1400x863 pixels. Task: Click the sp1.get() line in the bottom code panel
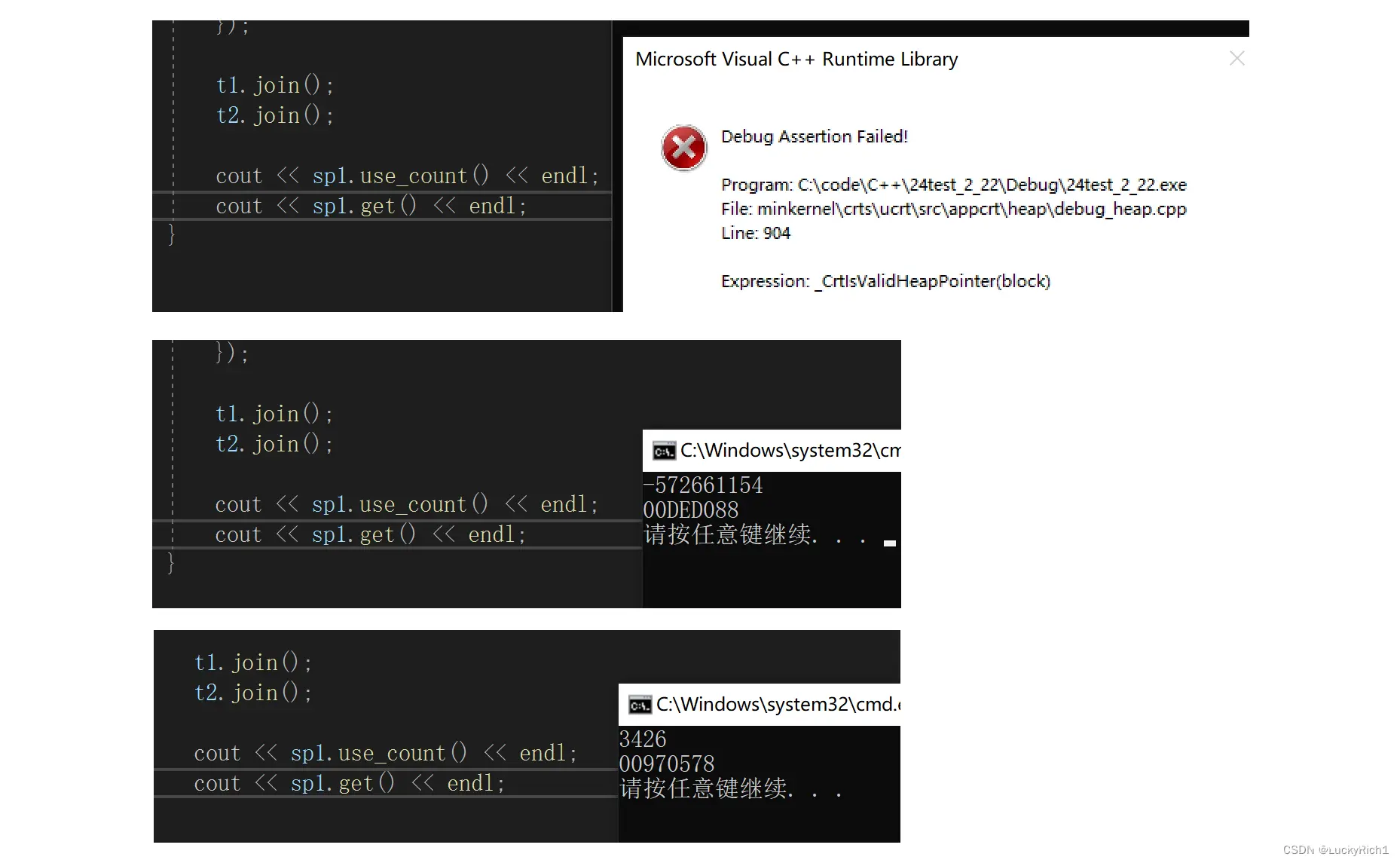tap(349, 783)
